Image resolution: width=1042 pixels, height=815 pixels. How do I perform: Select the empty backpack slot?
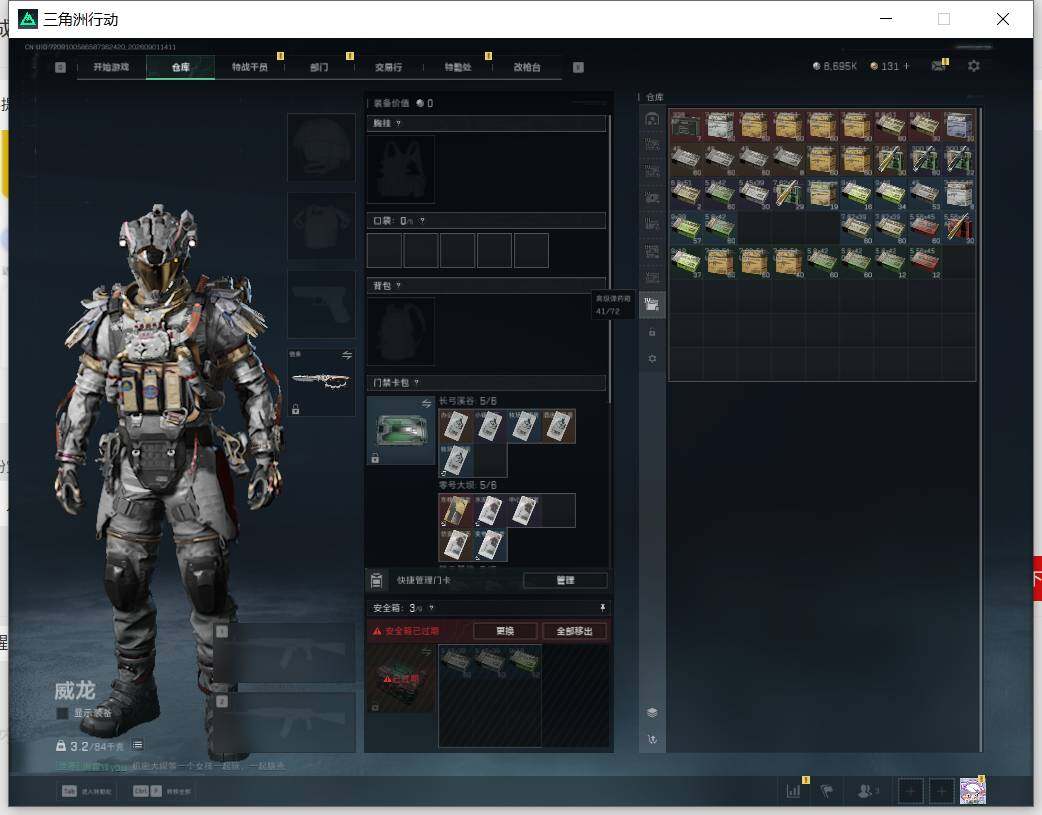[x=401, y=331]
